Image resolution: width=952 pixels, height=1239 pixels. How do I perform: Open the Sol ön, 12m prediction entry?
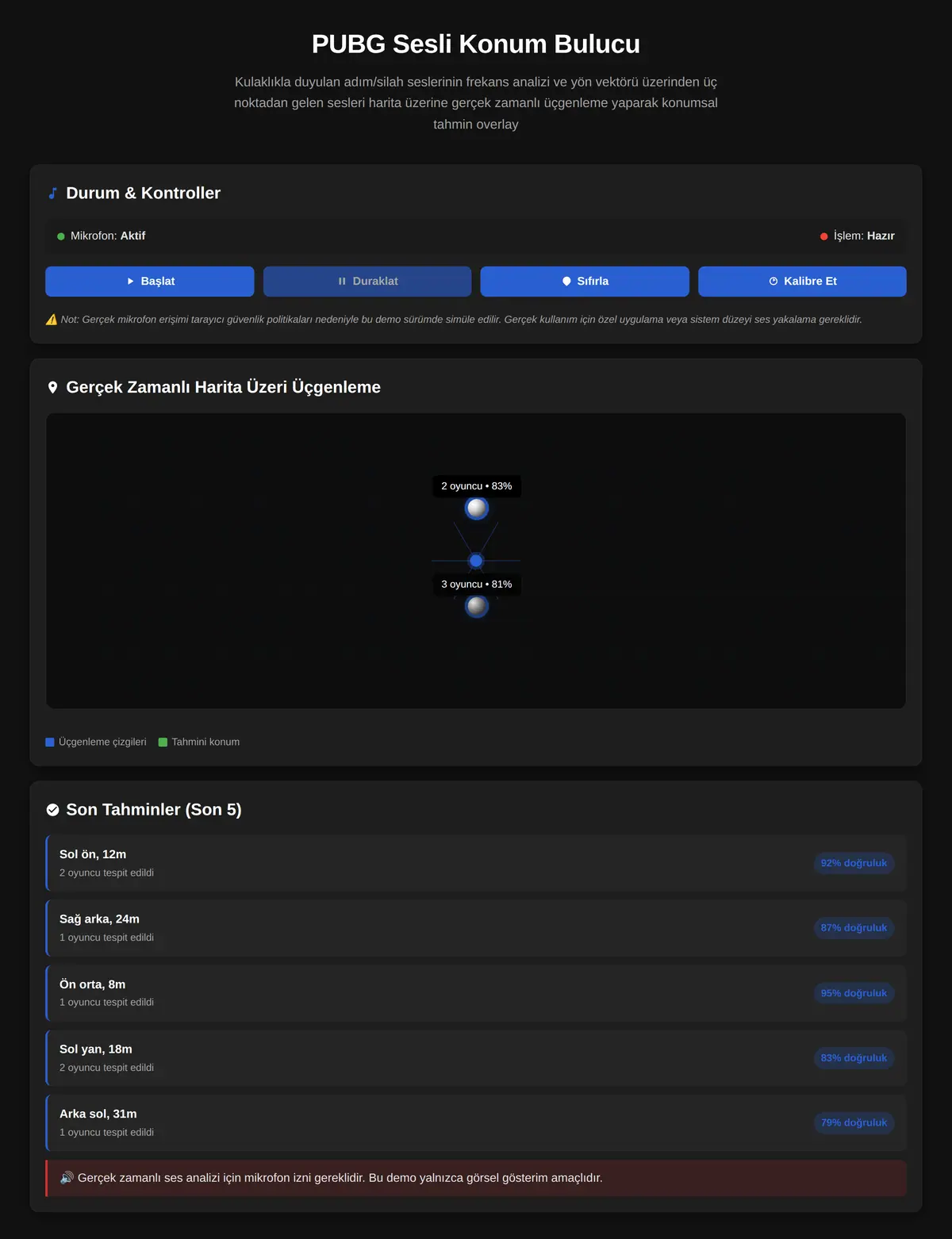click(476, 863)
